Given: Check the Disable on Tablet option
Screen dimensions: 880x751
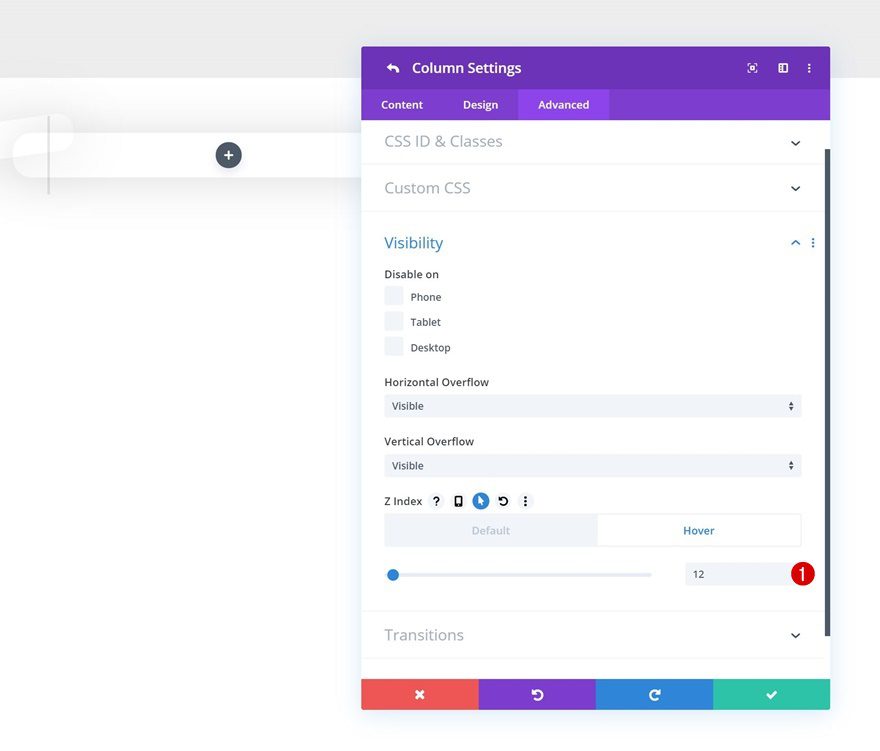Looking at the screenshot, I should coord(394,321).
